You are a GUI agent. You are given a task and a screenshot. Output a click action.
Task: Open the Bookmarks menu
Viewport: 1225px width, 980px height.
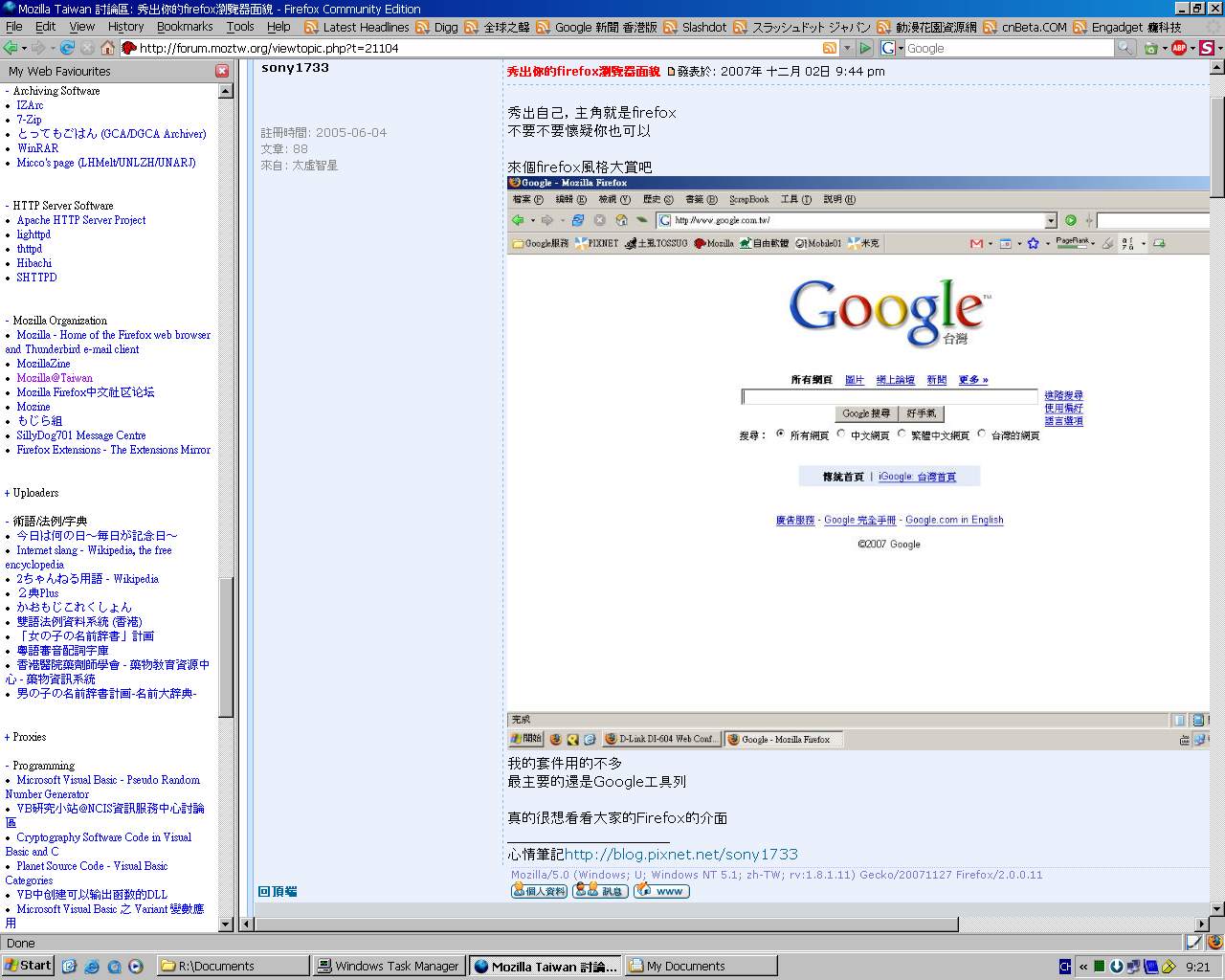185,27
